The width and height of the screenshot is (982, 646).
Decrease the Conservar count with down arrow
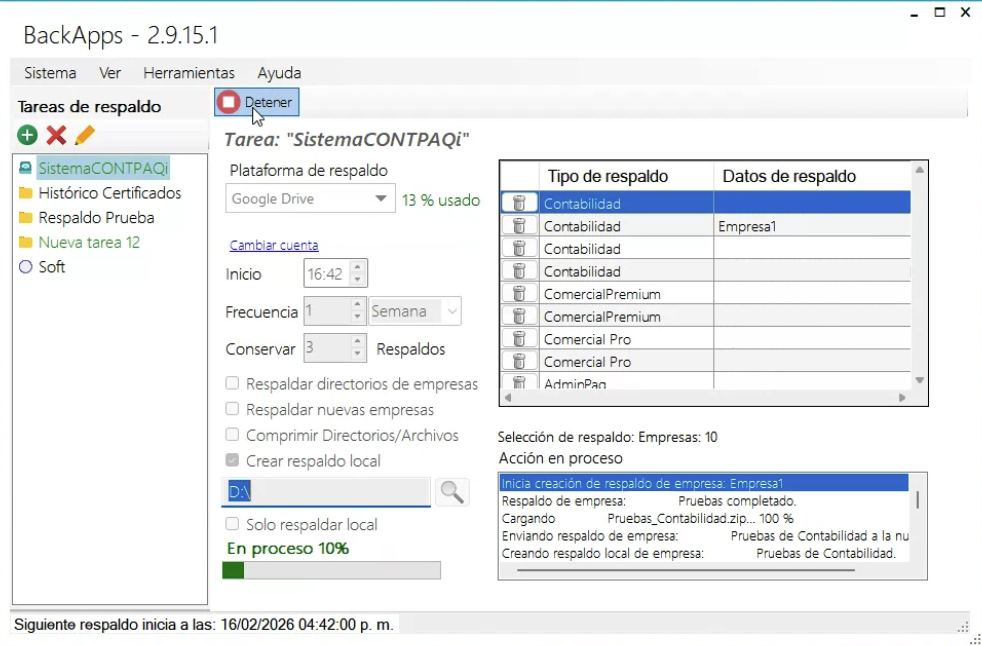357,354
